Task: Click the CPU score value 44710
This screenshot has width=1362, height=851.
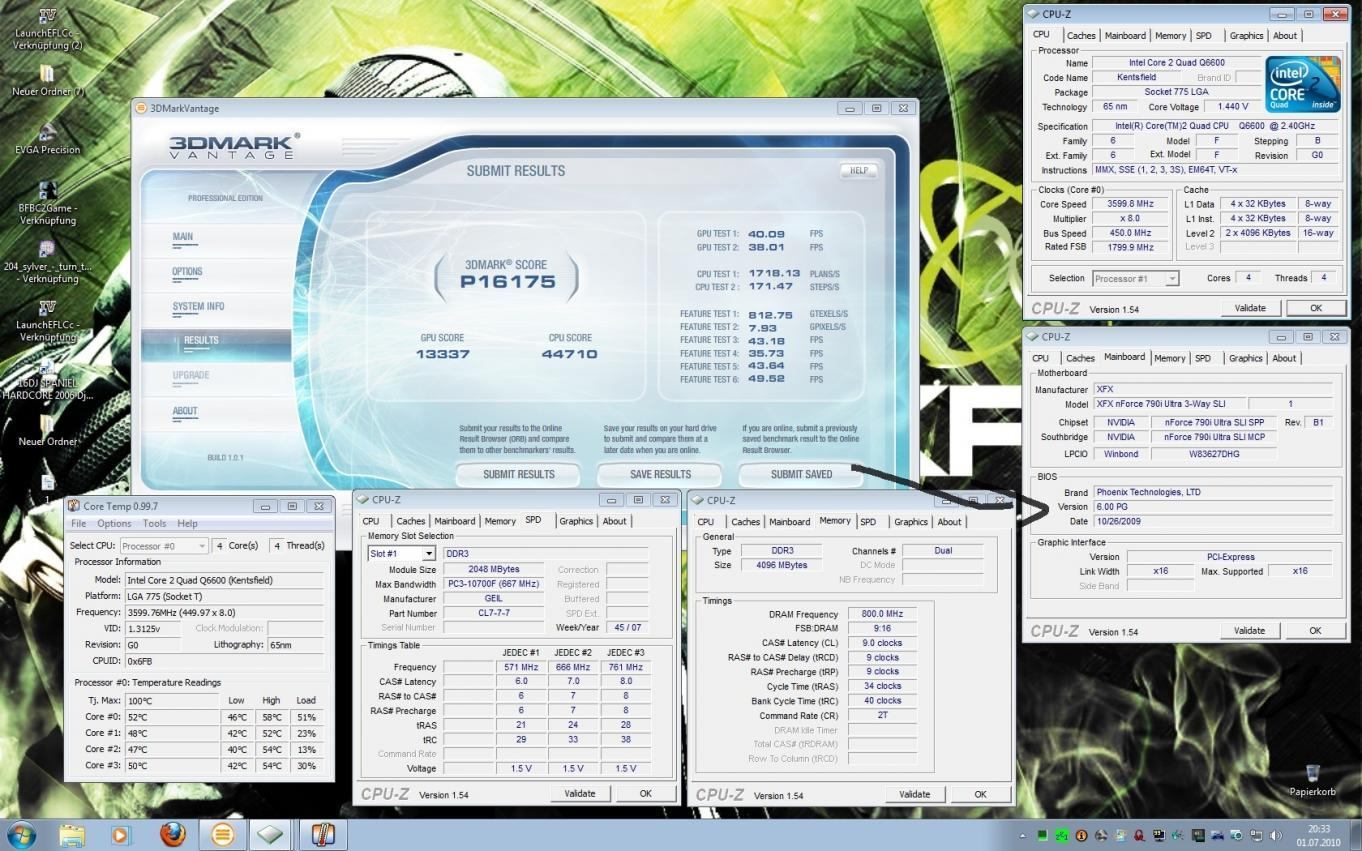Action: coord(571,354)
